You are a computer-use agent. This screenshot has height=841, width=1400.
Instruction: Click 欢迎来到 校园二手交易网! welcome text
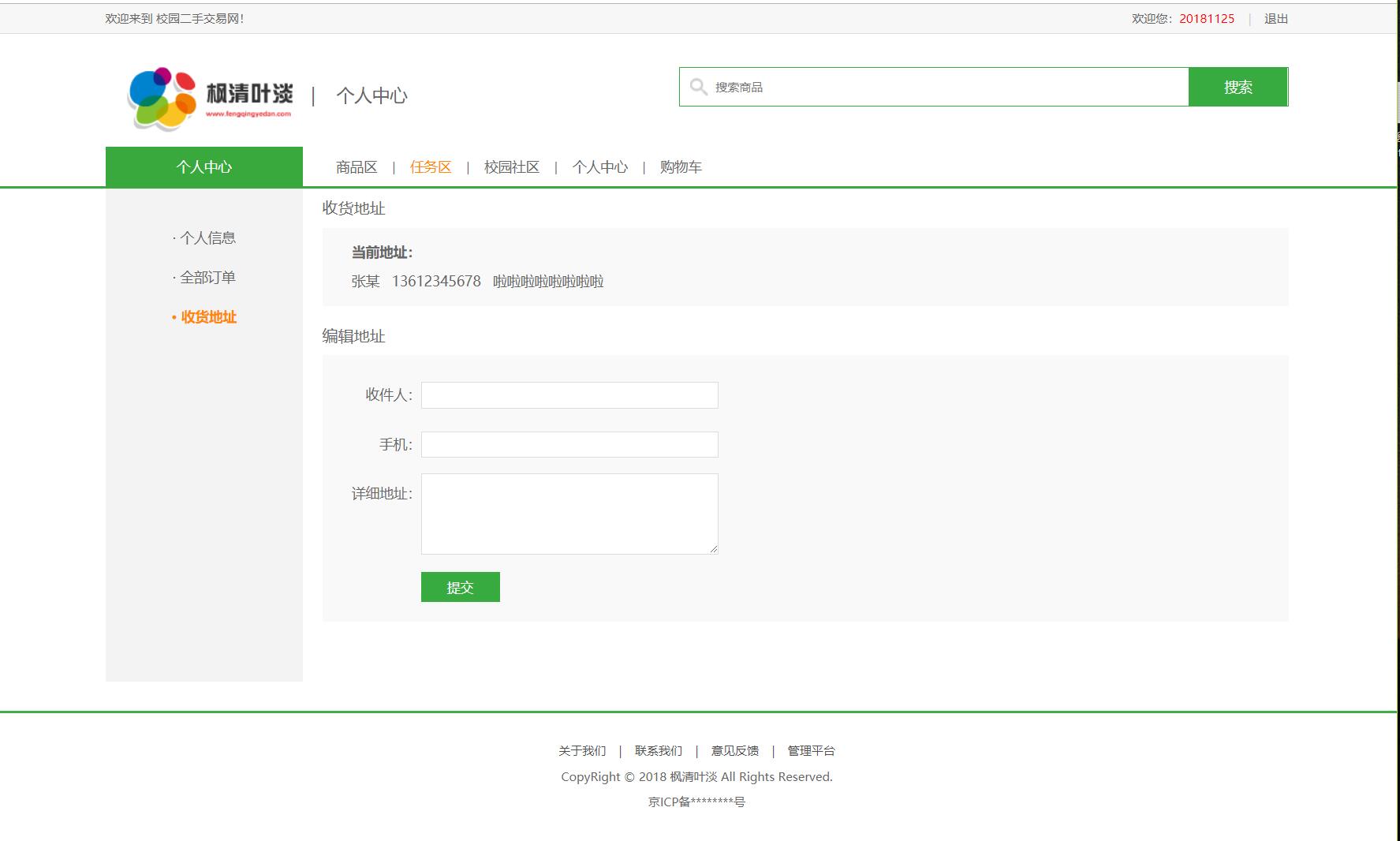174,19
